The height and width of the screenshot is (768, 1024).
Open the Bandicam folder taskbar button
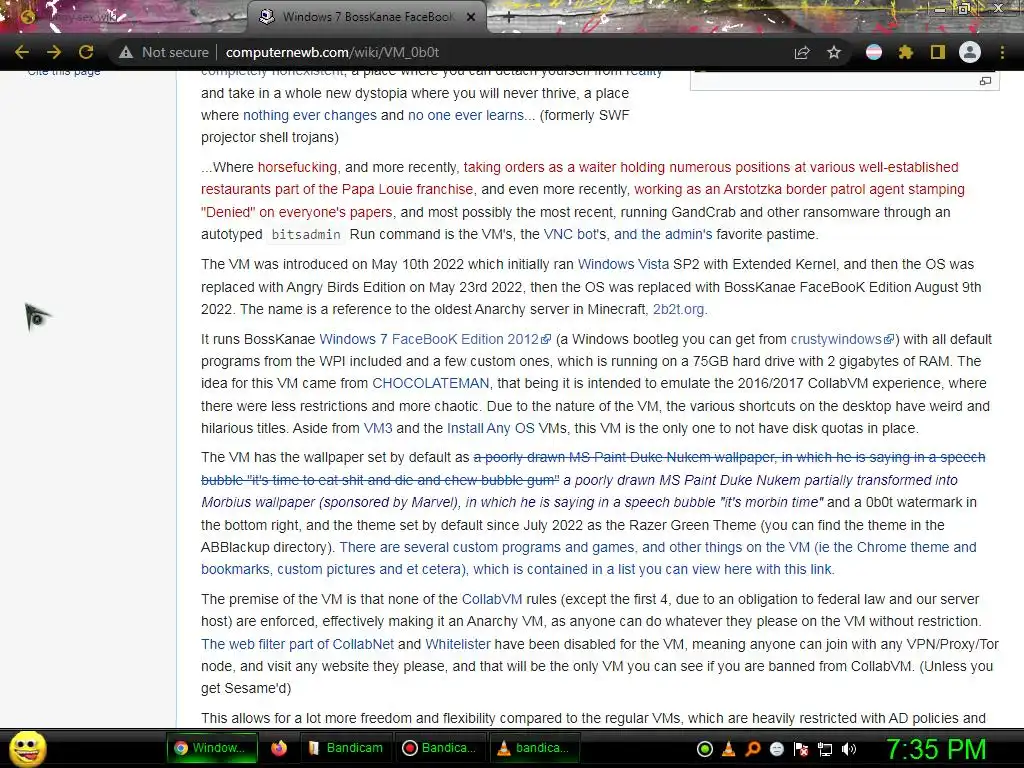(346, 748)
